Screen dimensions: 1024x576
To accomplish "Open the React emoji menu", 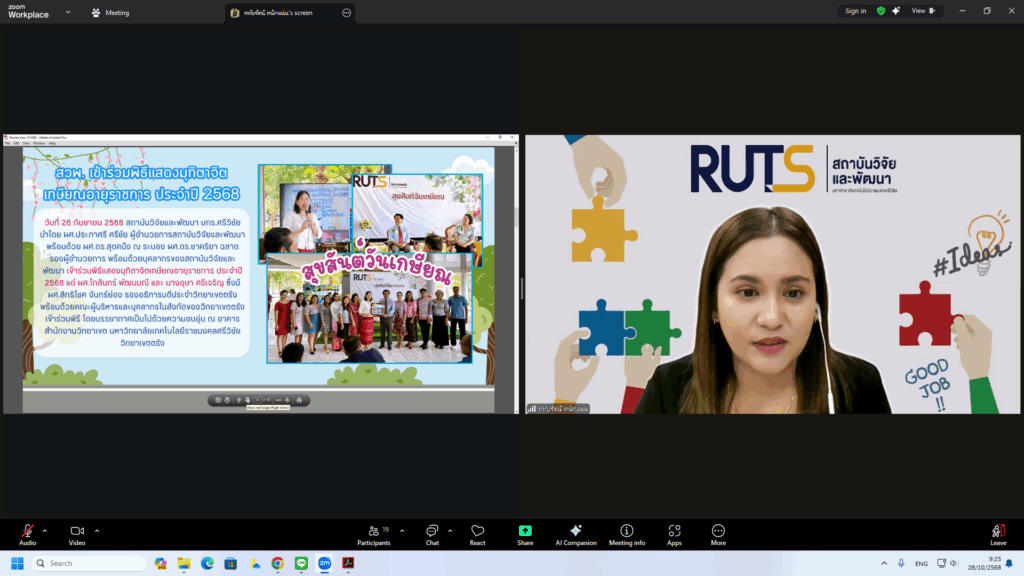I will [x=477, y=534].
